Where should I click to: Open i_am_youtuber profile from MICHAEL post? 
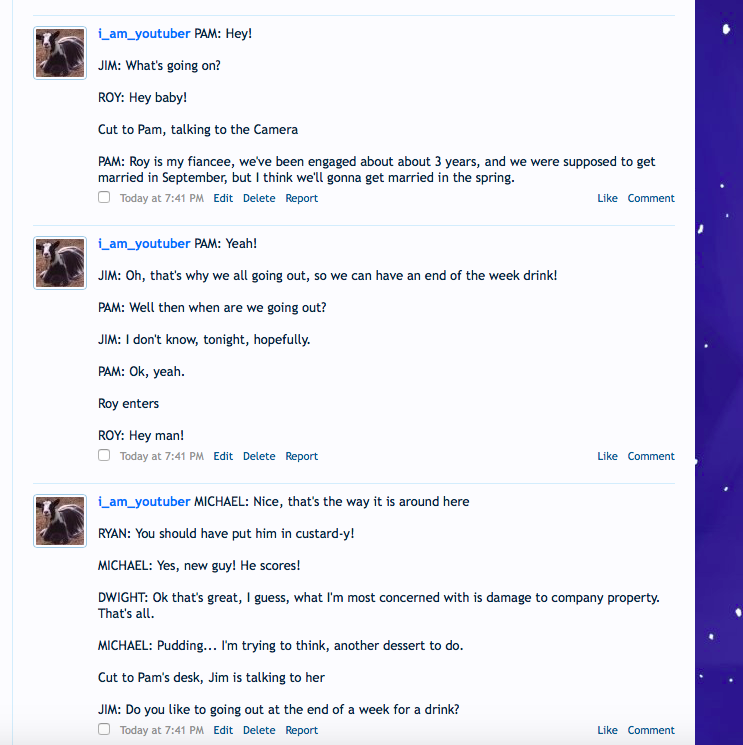[x=144, y=502]
